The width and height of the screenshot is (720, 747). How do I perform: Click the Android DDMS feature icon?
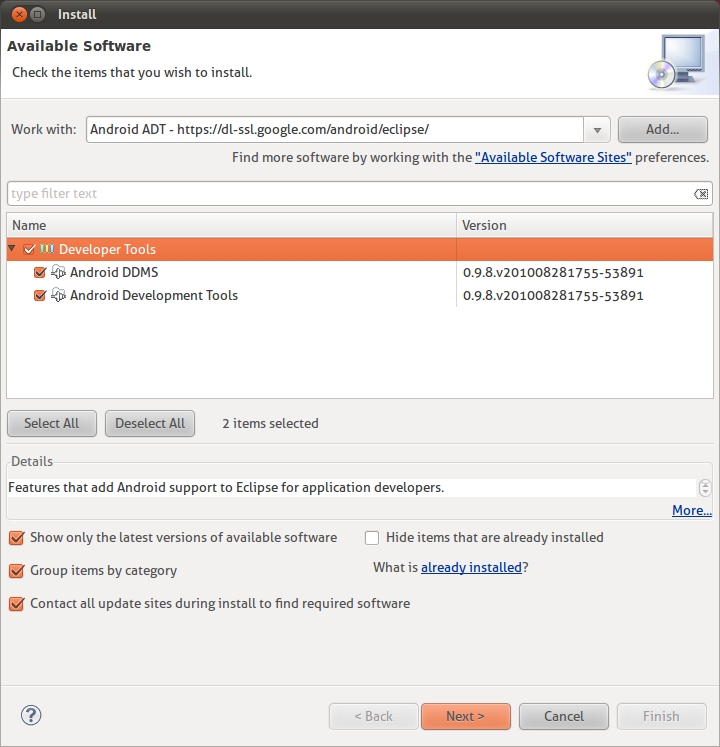pyautogui.click(x=58, y=272)
